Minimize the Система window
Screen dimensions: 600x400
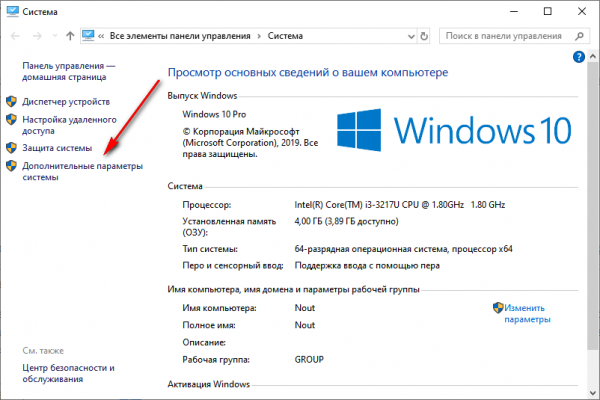point(514,11)
